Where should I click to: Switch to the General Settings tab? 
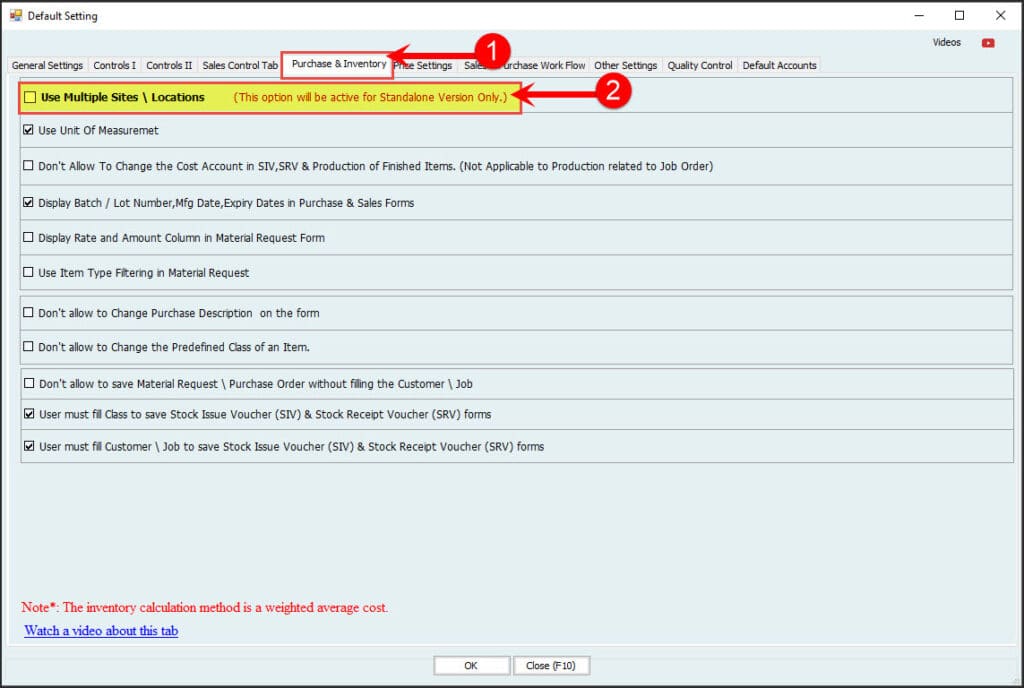[47, 66]
